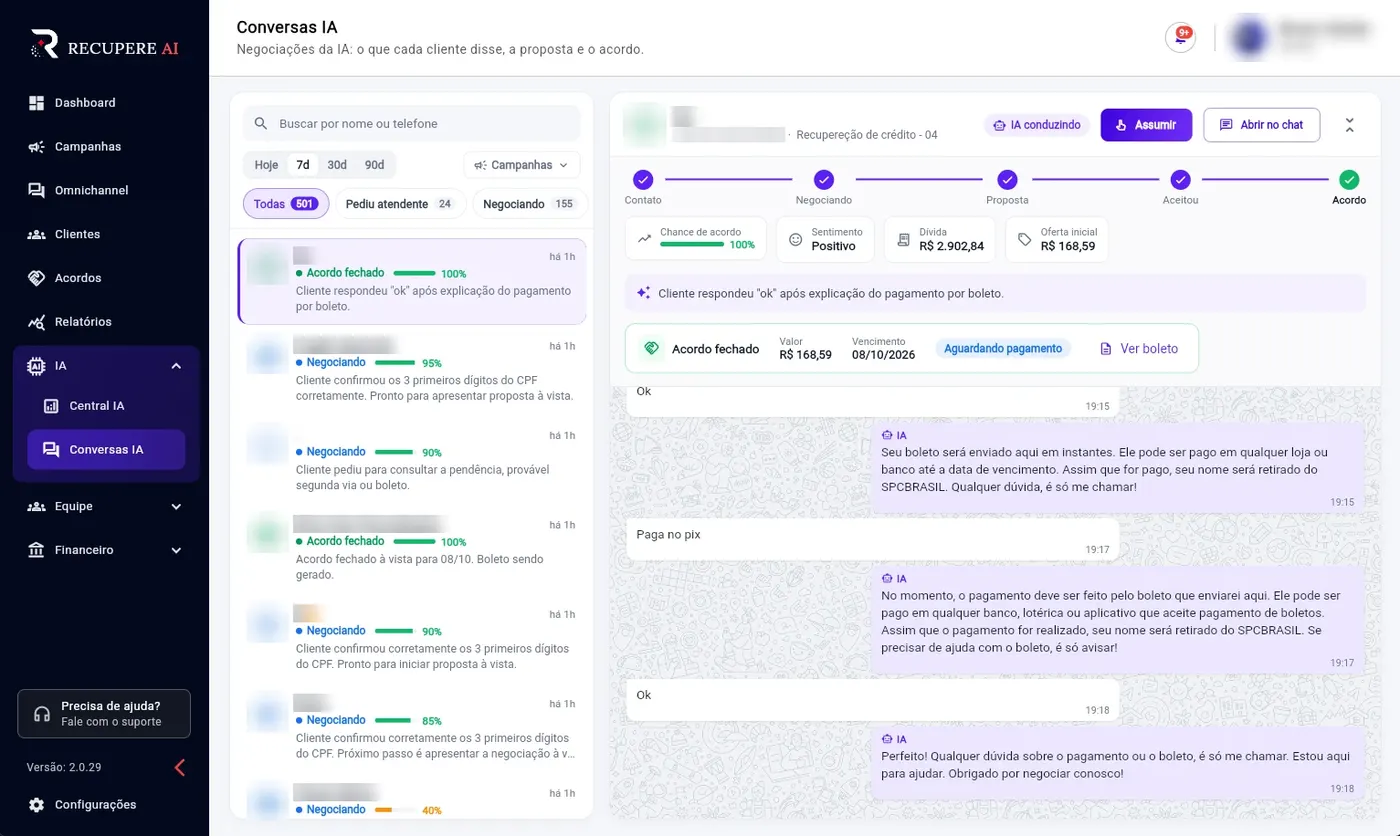Click the red sidebar collapse arrow
The image size is (1400, 836).
pyautogui.click(x=180, y=768)
